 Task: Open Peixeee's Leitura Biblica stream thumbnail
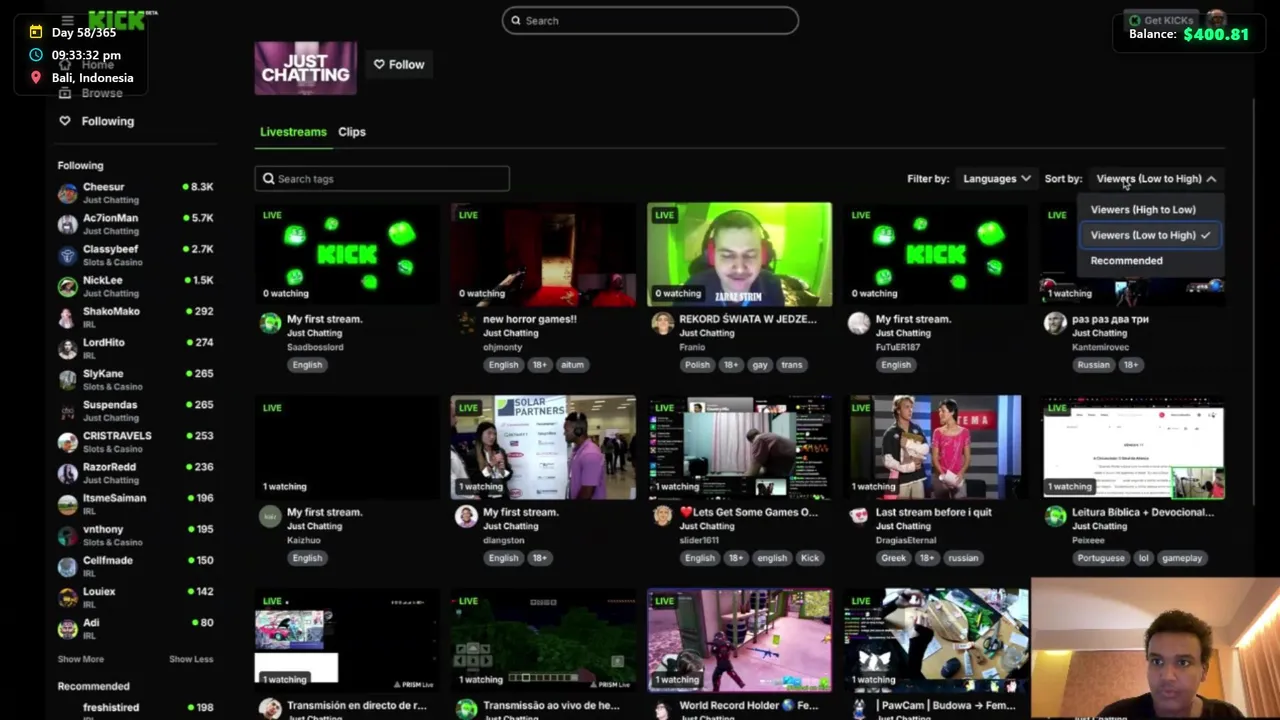tap(1133, 447)
